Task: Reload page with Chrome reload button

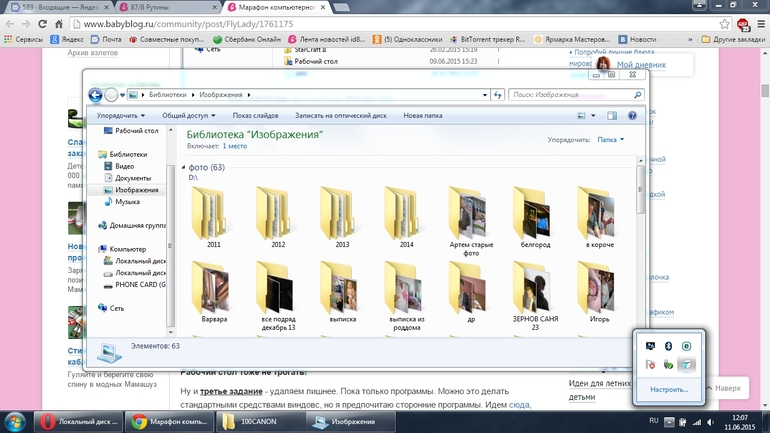Action: pyautogui.click(x=42, y=24)
